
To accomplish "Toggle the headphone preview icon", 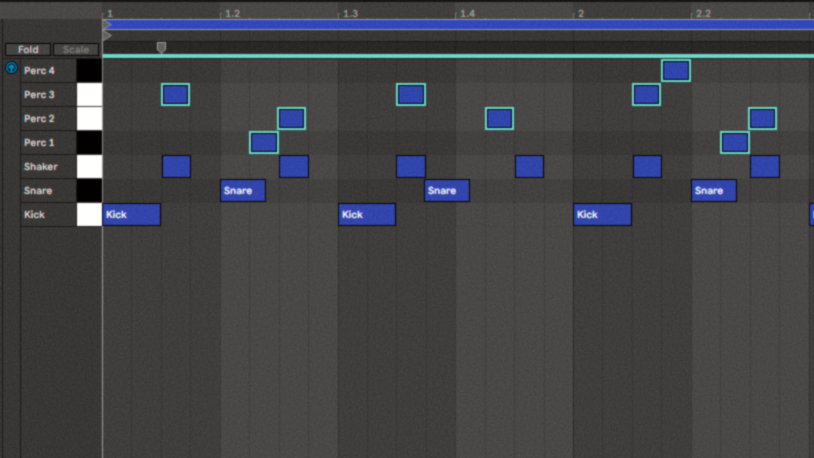I will coord(11,68).
